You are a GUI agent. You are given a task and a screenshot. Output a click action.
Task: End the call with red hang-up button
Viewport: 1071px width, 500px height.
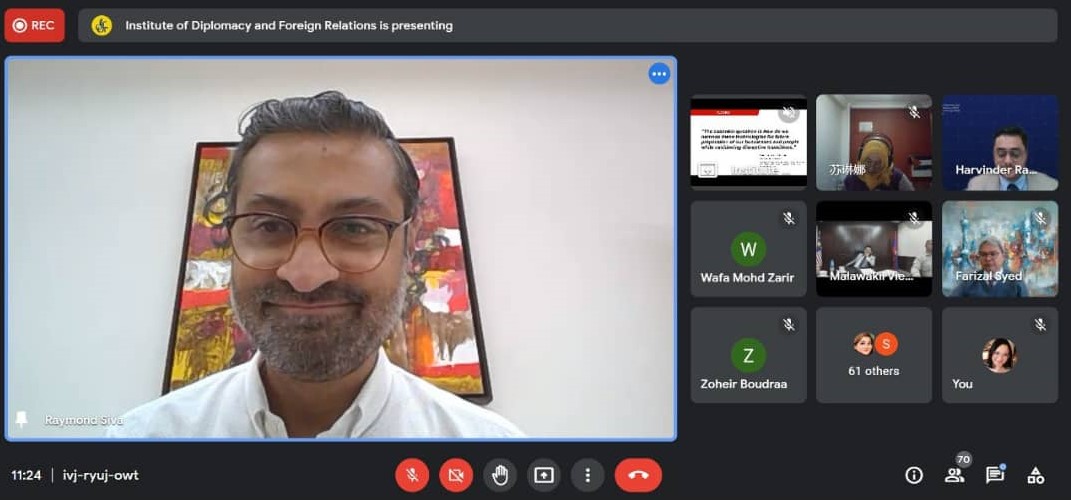coord(638,475)
